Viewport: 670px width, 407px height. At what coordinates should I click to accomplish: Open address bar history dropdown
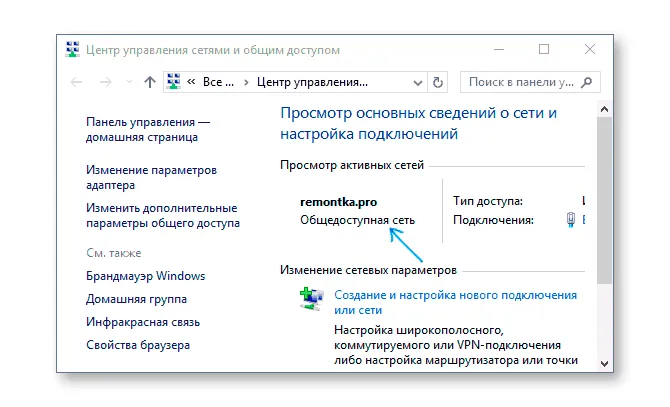pos(418,82)
